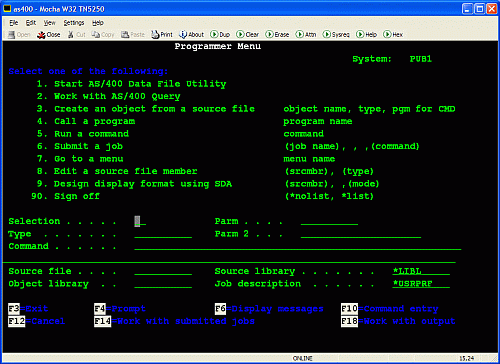Viewport: 500px width, 364px height.
Task: Click the Selection input field
Action: pos(140,221)
